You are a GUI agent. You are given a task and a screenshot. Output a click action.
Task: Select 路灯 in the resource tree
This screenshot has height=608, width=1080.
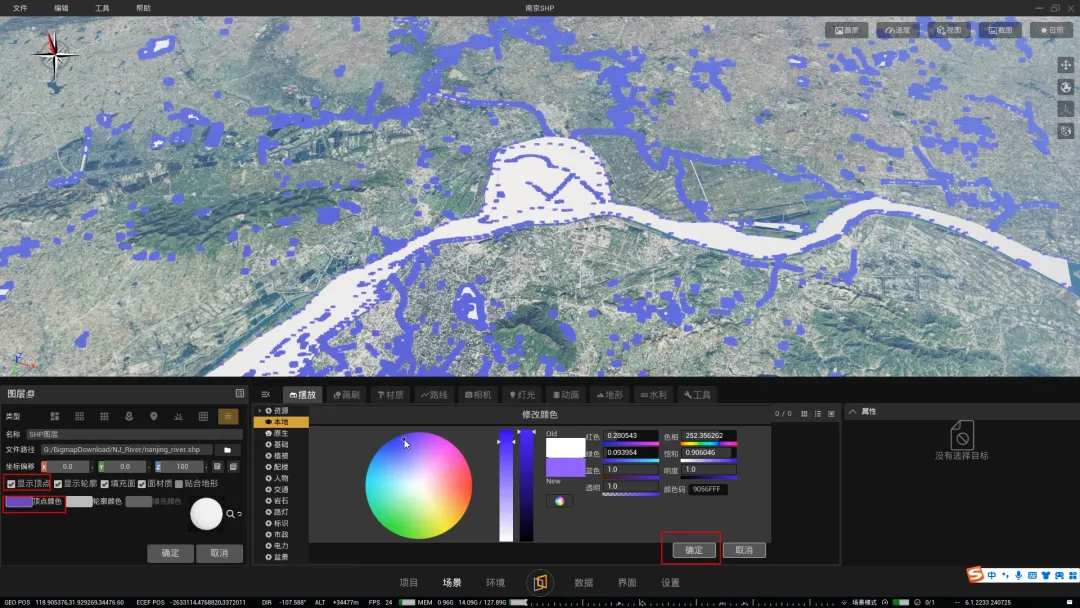[281, 512]
